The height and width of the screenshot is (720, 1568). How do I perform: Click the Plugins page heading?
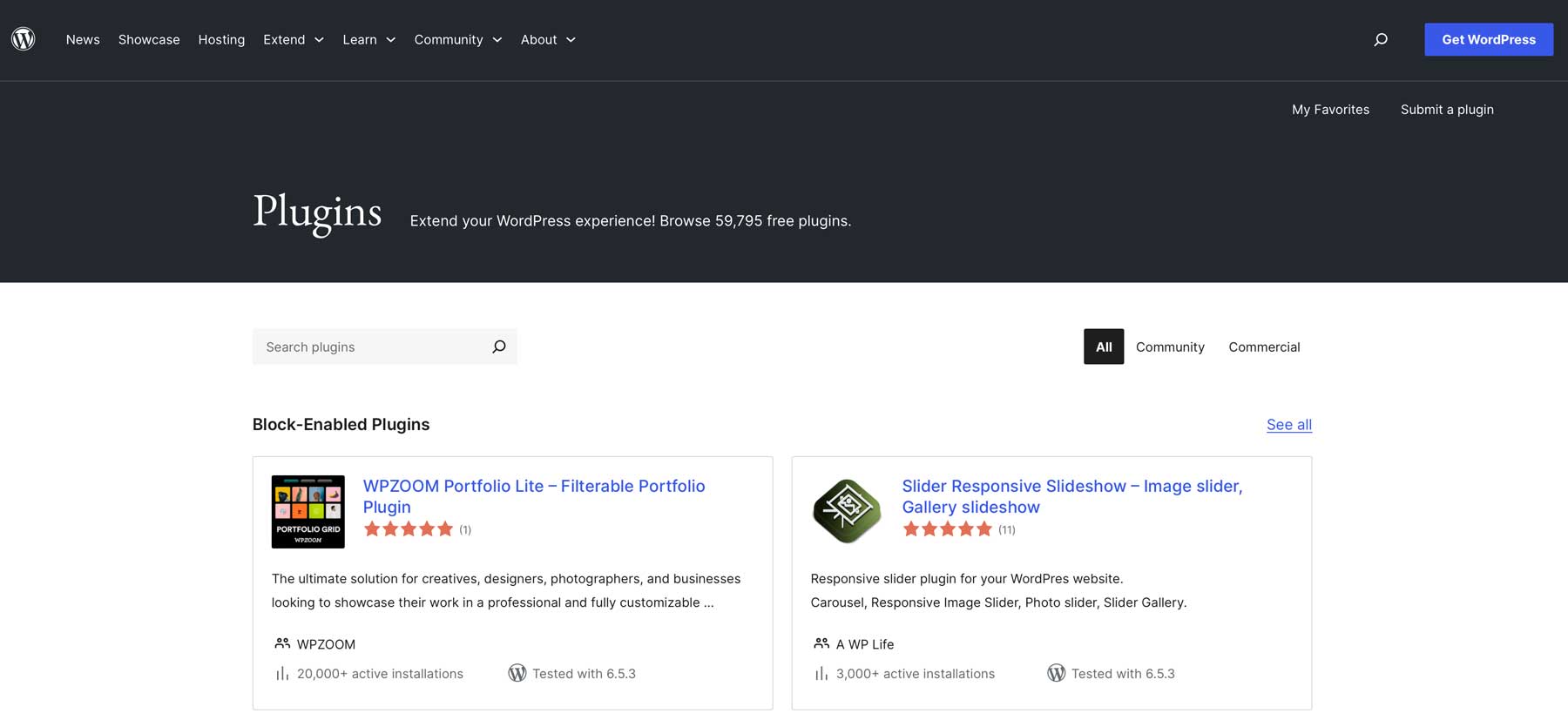point(317,212)
